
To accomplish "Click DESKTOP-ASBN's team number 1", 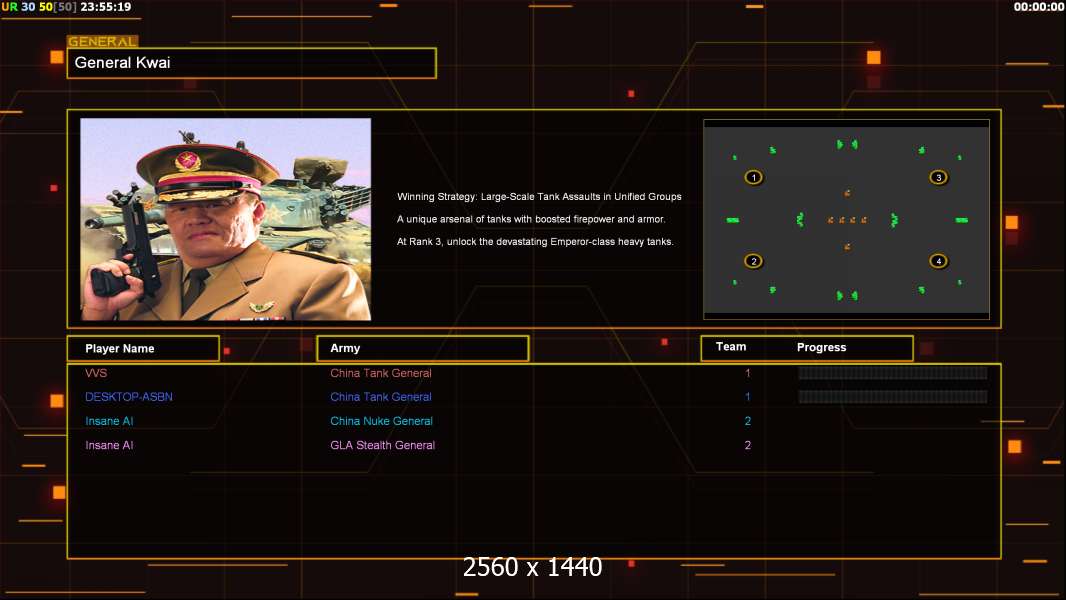I will (x=748, y=397).
